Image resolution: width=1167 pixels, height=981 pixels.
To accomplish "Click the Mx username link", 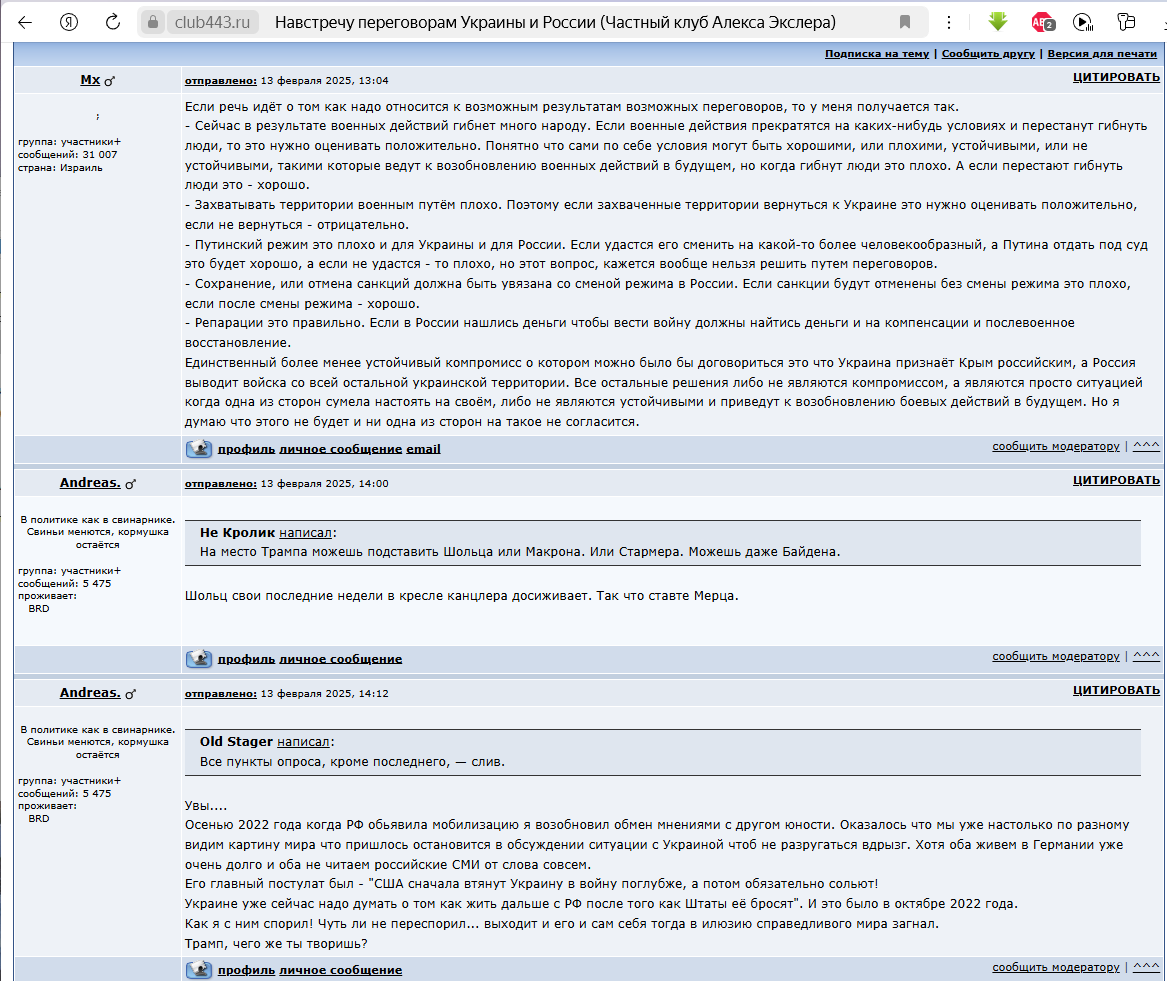I will tap(90, 80).
